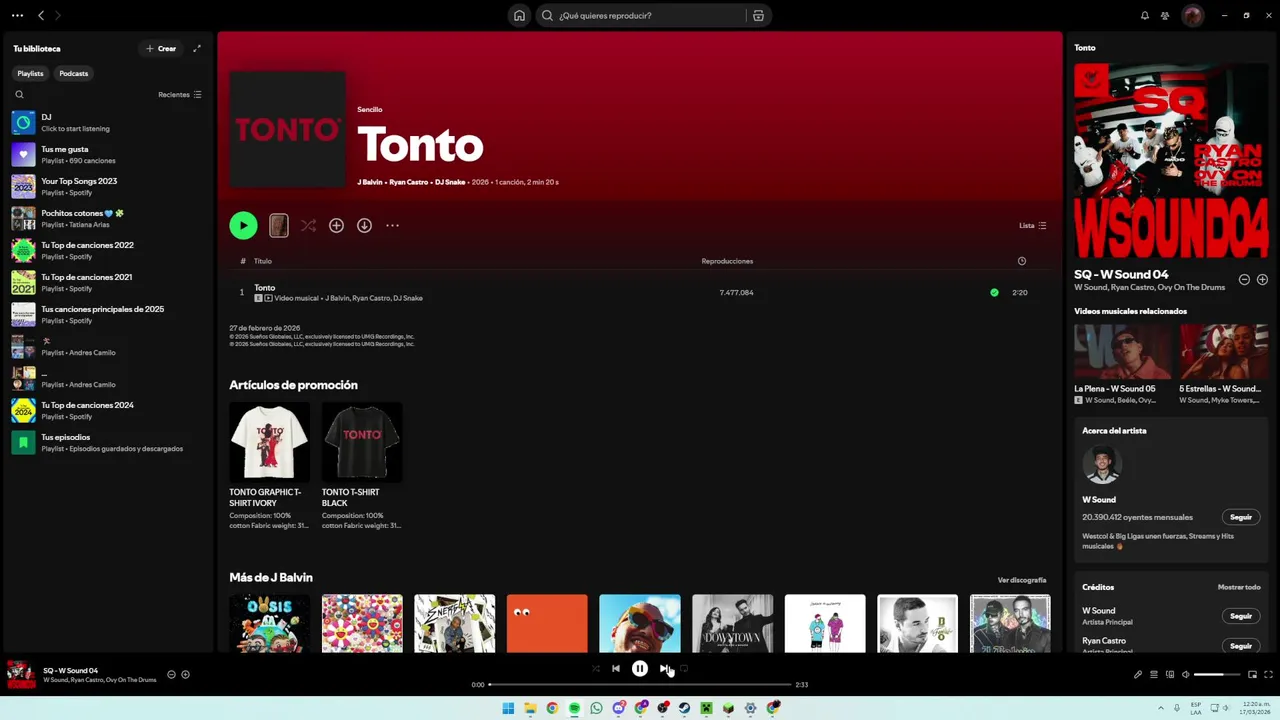Search within Tu biblioteca using the magnifier

(19, 94)
